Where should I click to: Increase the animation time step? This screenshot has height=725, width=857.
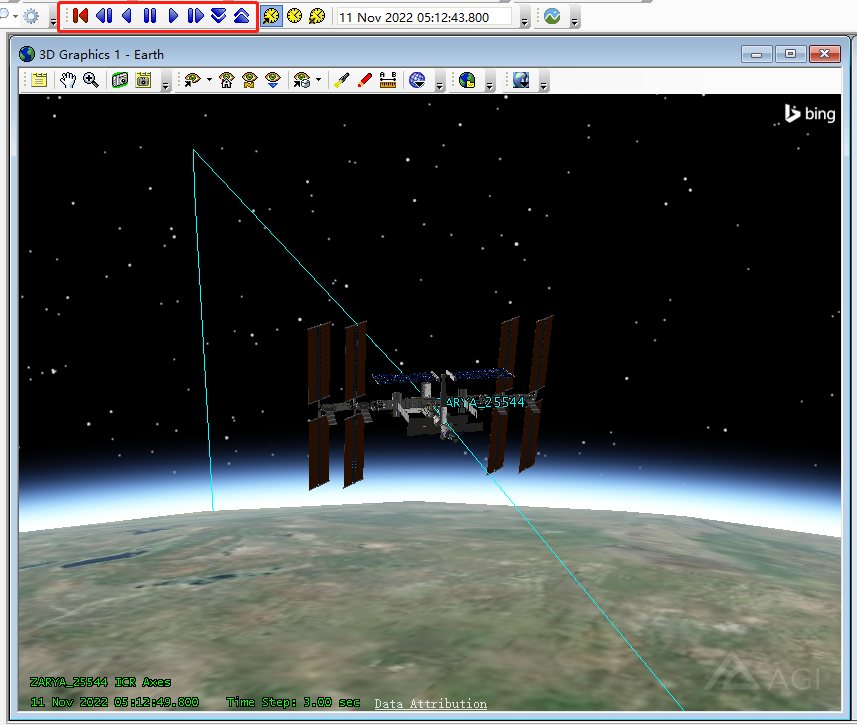[241, 16]
